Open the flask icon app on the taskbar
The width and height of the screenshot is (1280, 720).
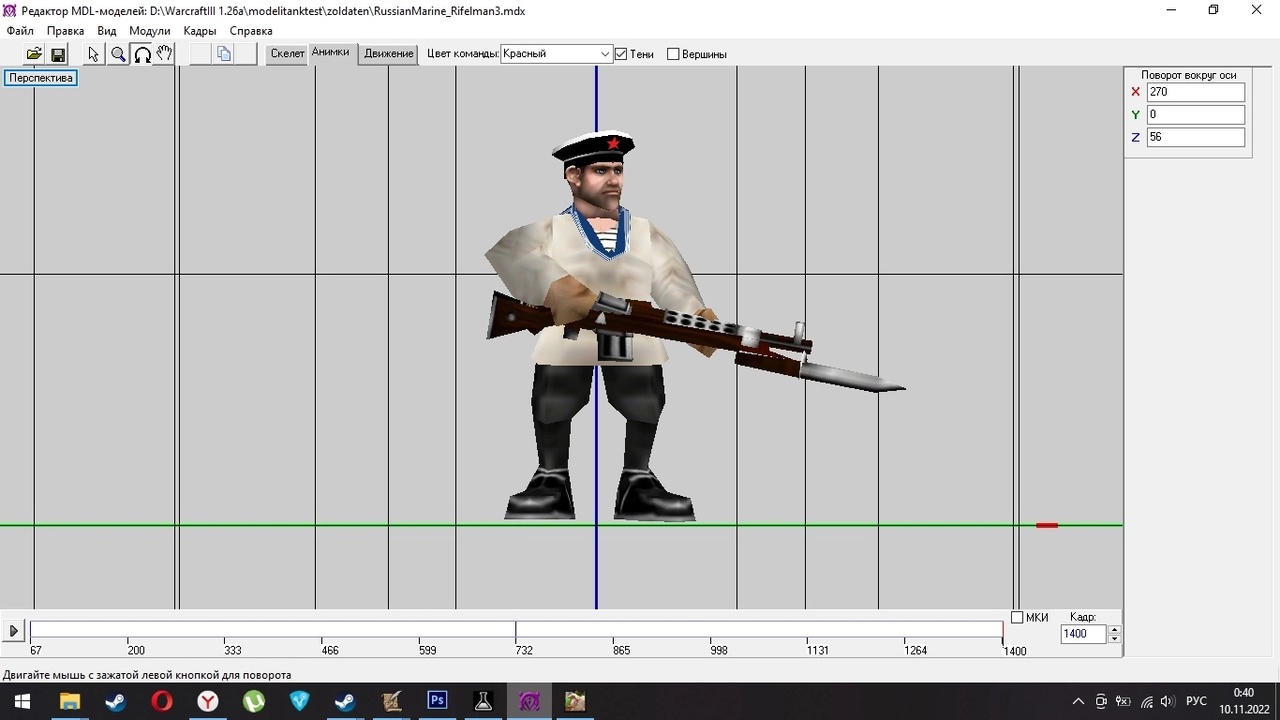[483, 701]
